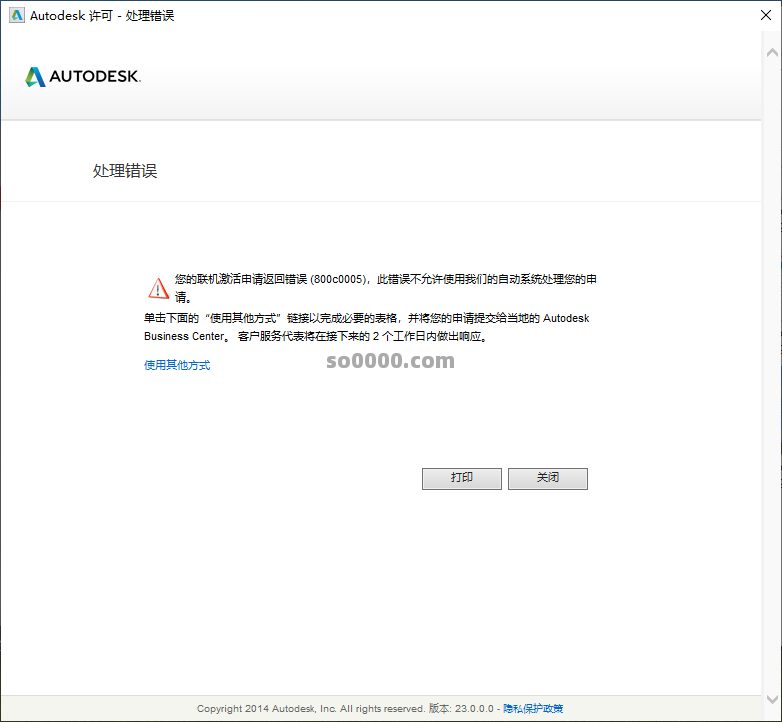The image size is (782, 722).
Task: Click the 处理错误 heading text
Action: tap(125, 171)
